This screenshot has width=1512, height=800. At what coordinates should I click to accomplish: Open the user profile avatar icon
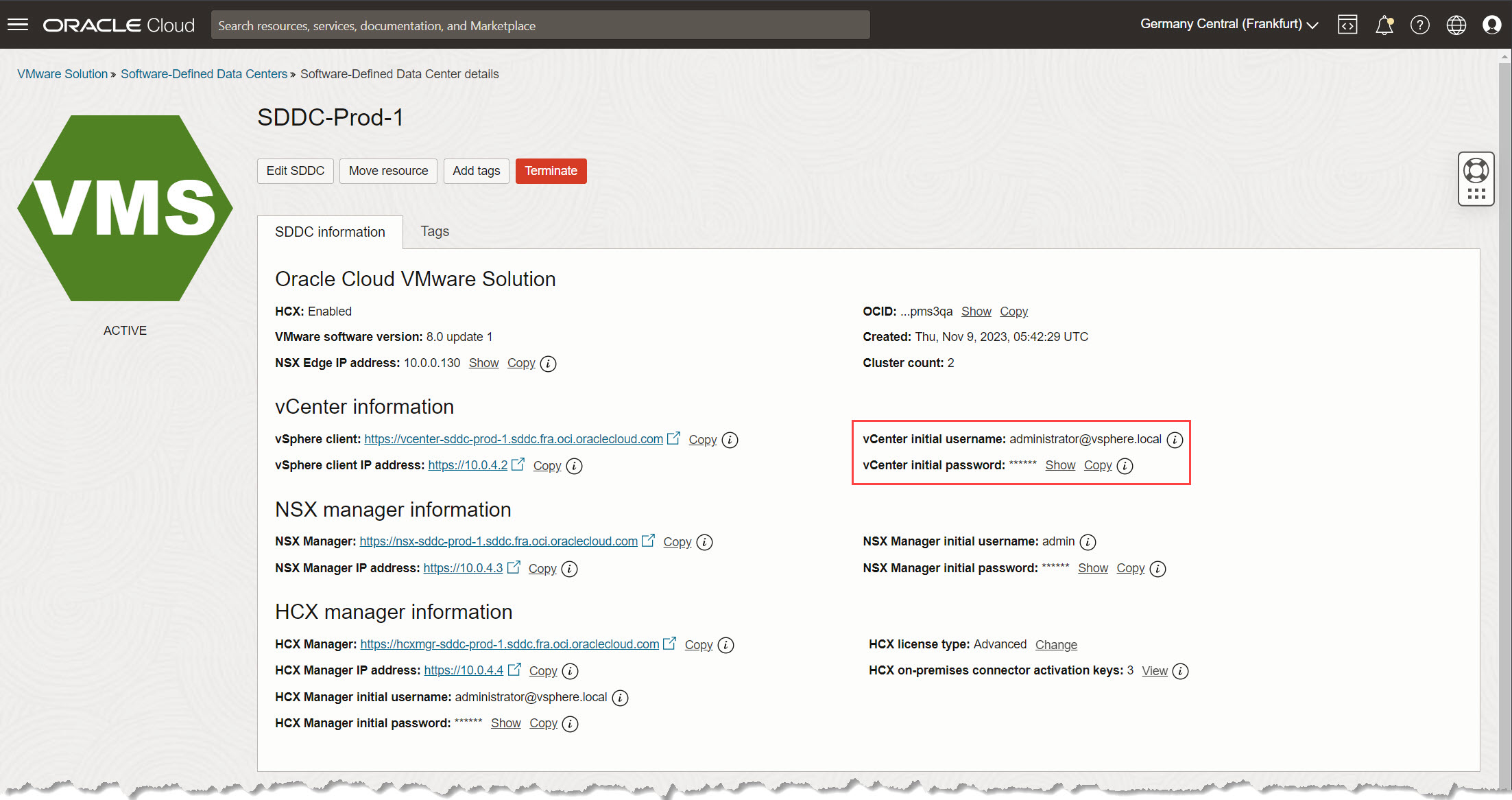[x=1492, y=25]
